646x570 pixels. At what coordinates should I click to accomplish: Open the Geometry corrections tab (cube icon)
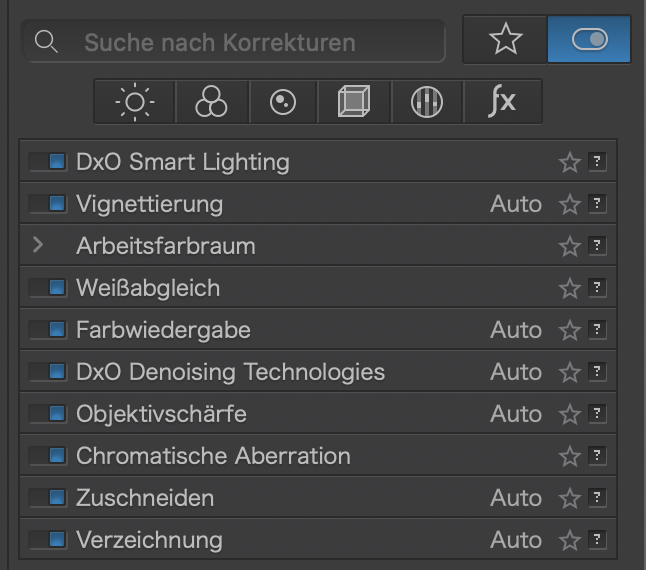tap(354, 102)
